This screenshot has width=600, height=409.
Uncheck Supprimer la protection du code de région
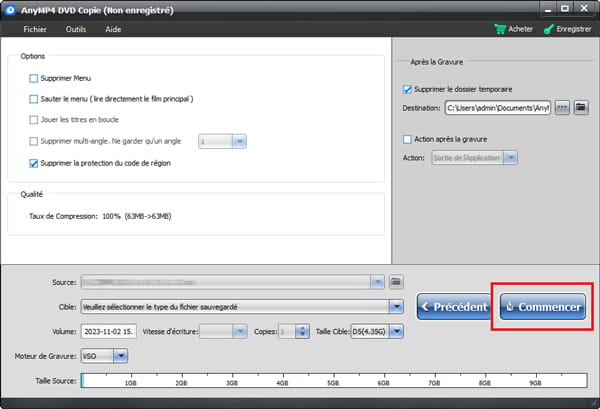34,163
